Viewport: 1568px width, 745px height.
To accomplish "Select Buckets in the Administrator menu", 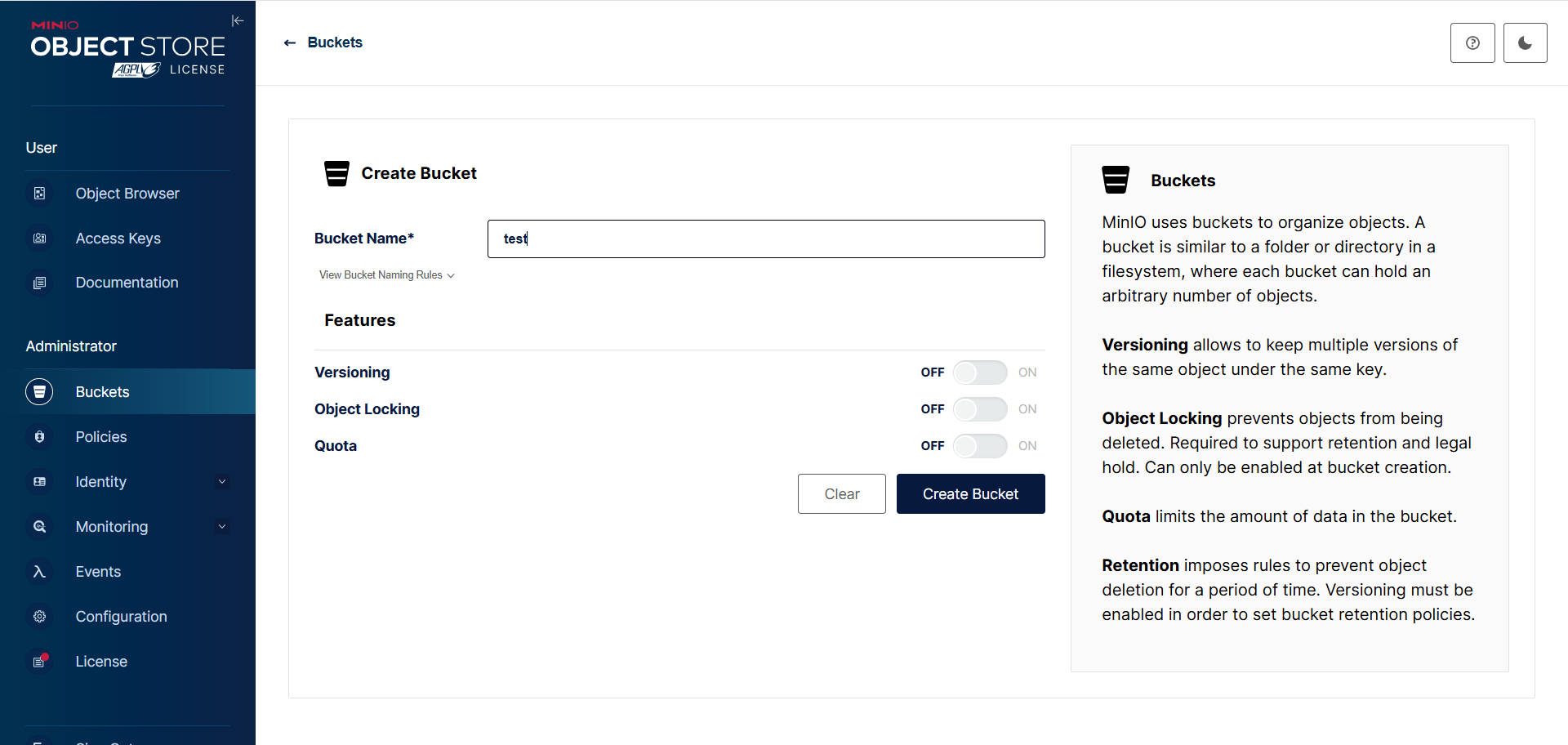I will point(127,392).
